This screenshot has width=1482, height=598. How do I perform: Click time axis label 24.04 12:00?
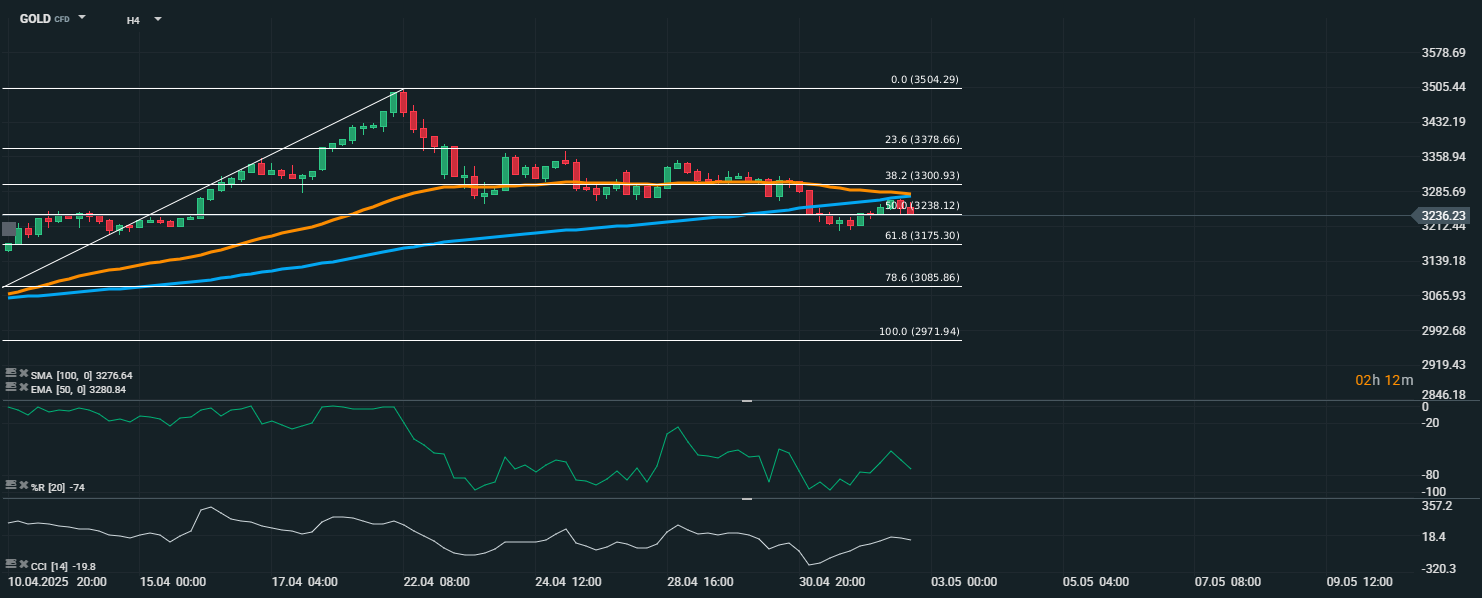[x=569, y=581]
